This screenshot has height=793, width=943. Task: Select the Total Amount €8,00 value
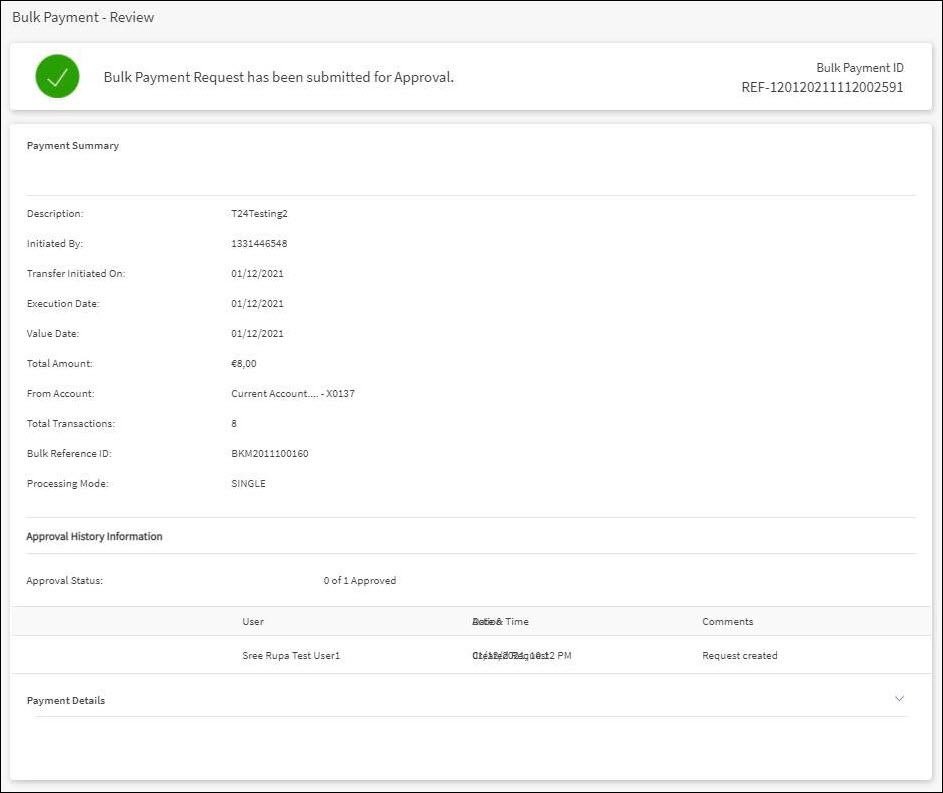[243, 363]
